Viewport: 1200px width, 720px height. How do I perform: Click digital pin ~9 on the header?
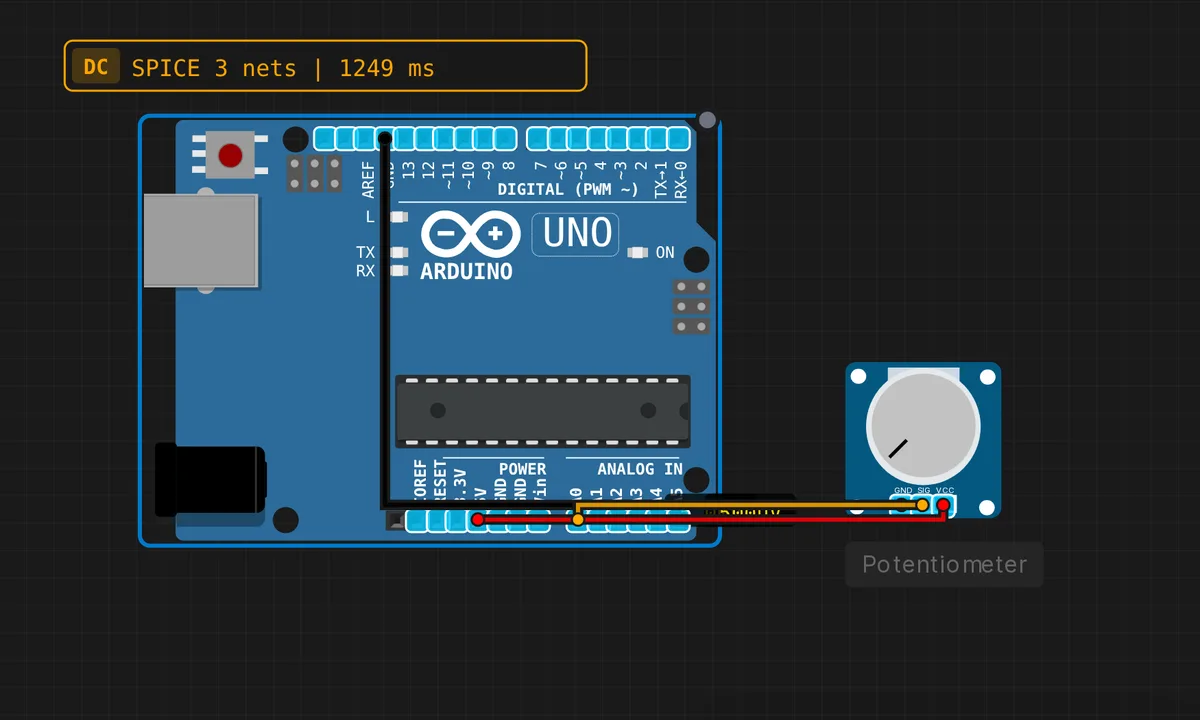point(485,138)
